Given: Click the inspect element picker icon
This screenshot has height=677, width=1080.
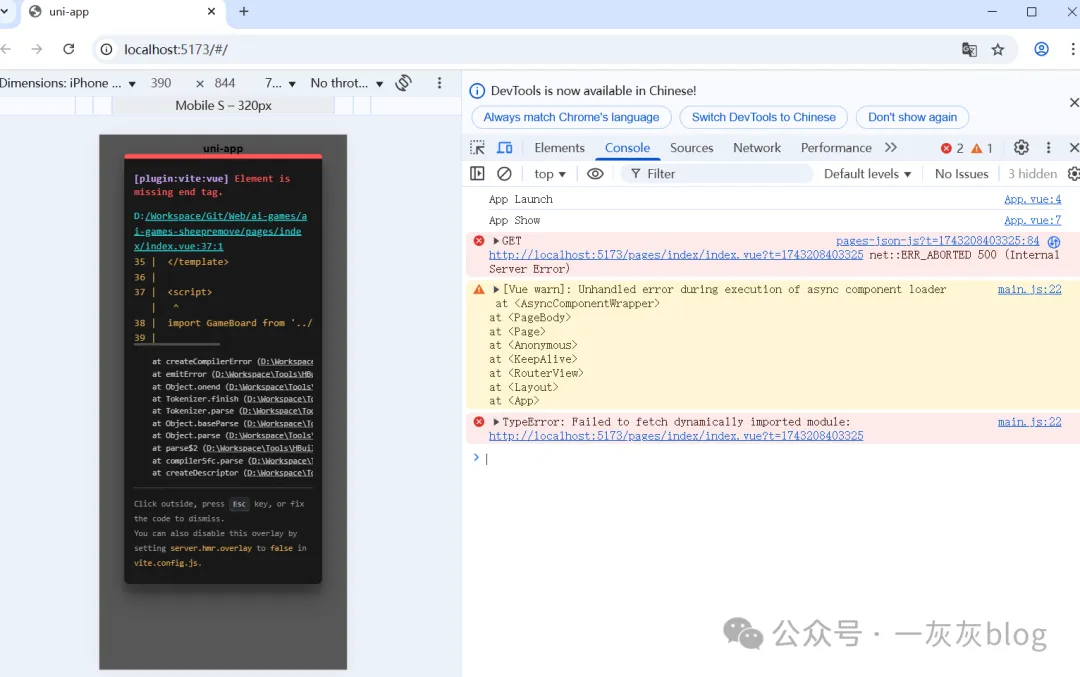Looking at the screenshot, I should [x=478, y=148].
